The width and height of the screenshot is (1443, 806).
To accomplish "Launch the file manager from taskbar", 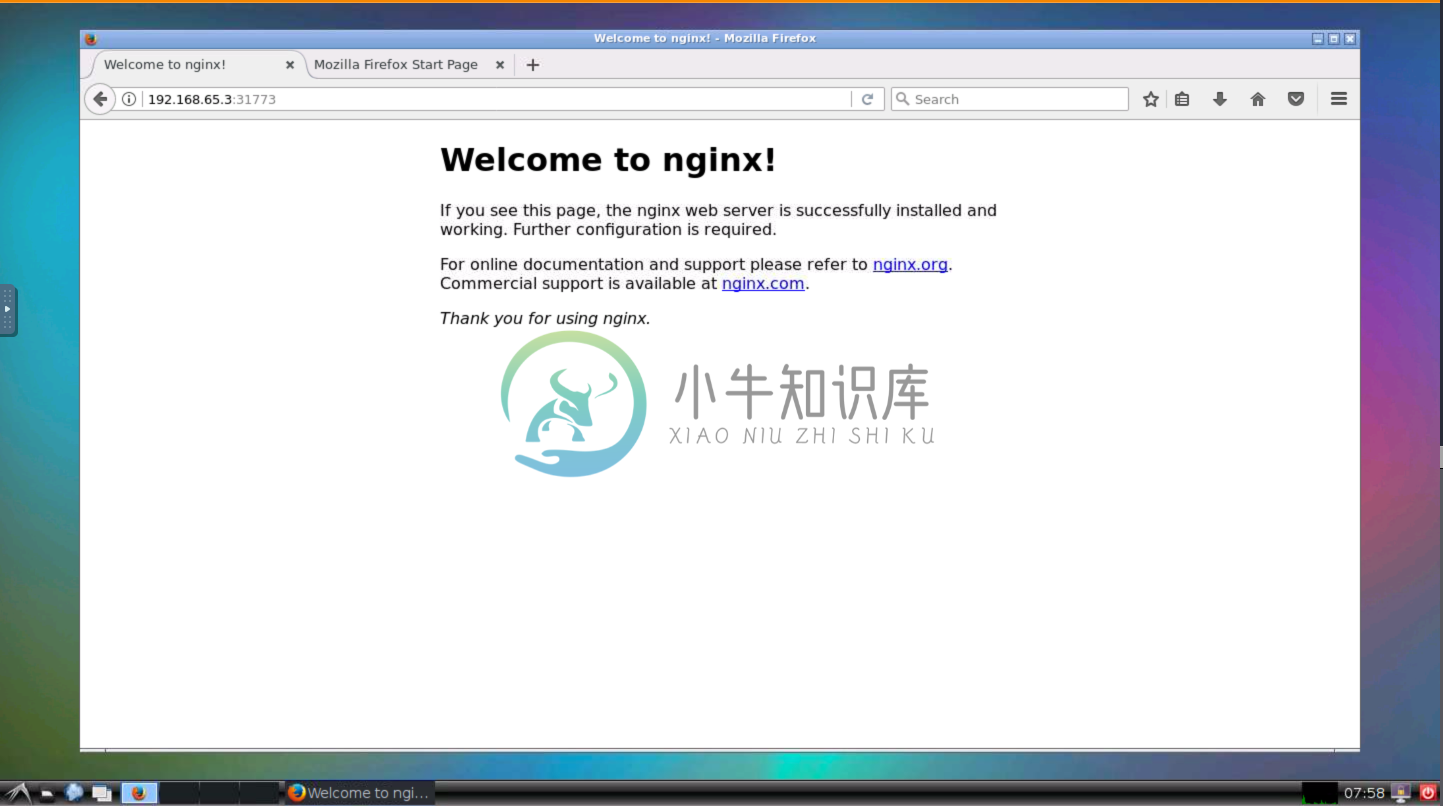I will (47, 793).
